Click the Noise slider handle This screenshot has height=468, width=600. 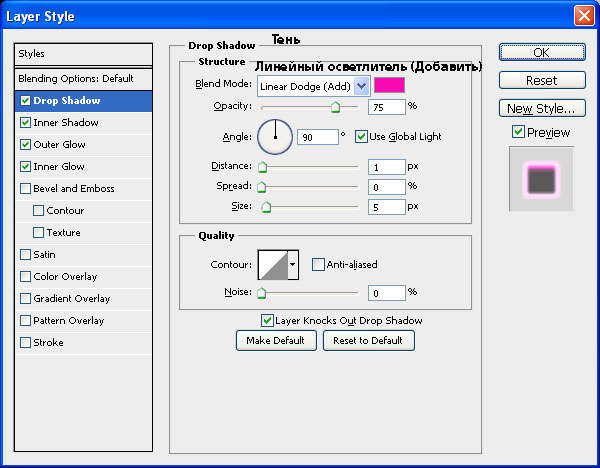point(262,293)
